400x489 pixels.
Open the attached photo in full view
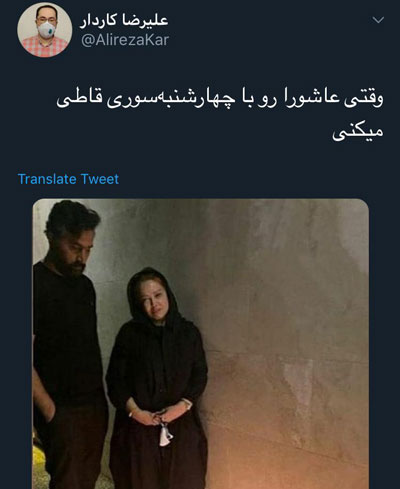pyautogui.click(x=201, y=344)
